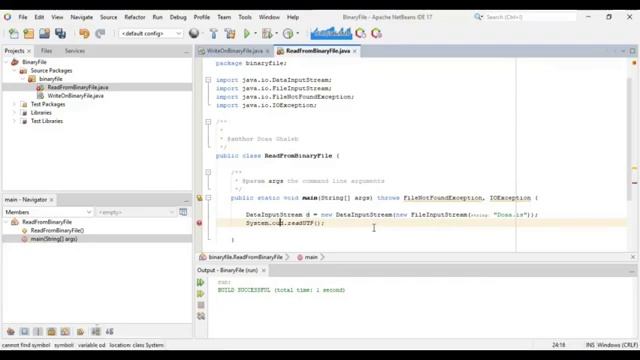
Task: Click the Clean and Build Project icon
Action: coord(230,33)
